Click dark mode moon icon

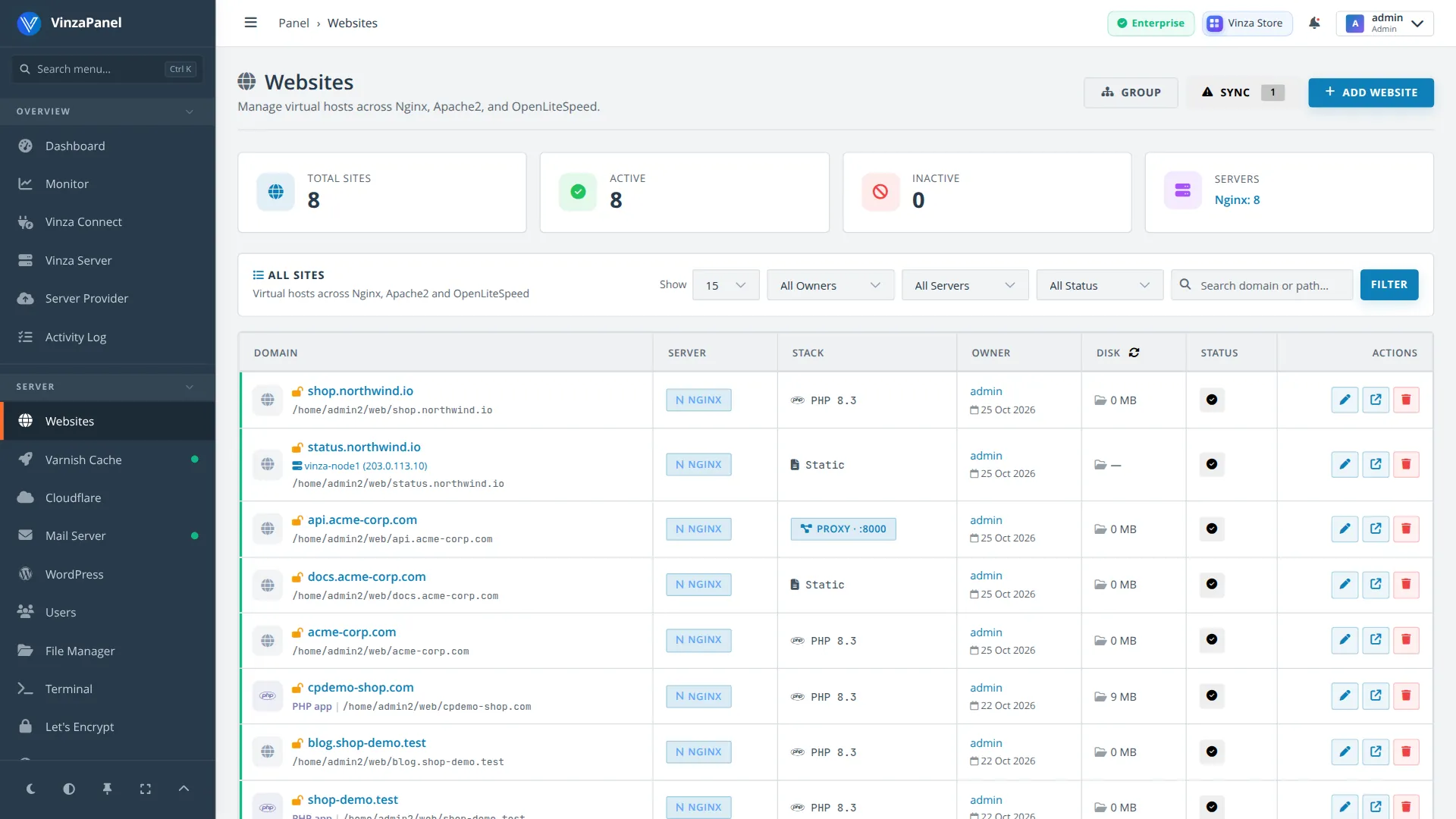coord(31,789)
